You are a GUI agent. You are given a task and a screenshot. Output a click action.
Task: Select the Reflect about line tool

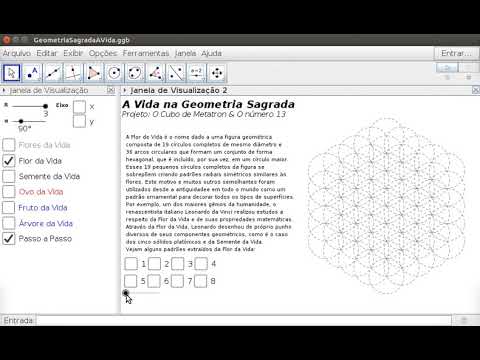[x=176, y=73]
